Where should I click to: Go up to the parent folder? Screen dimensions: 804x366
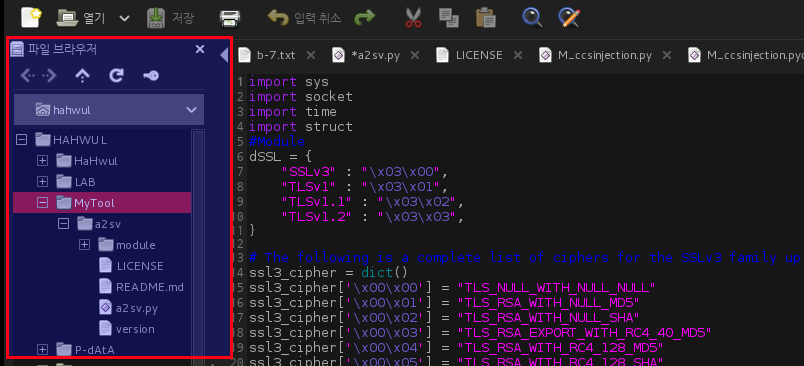pyautogui.click(x=82, y=76)
